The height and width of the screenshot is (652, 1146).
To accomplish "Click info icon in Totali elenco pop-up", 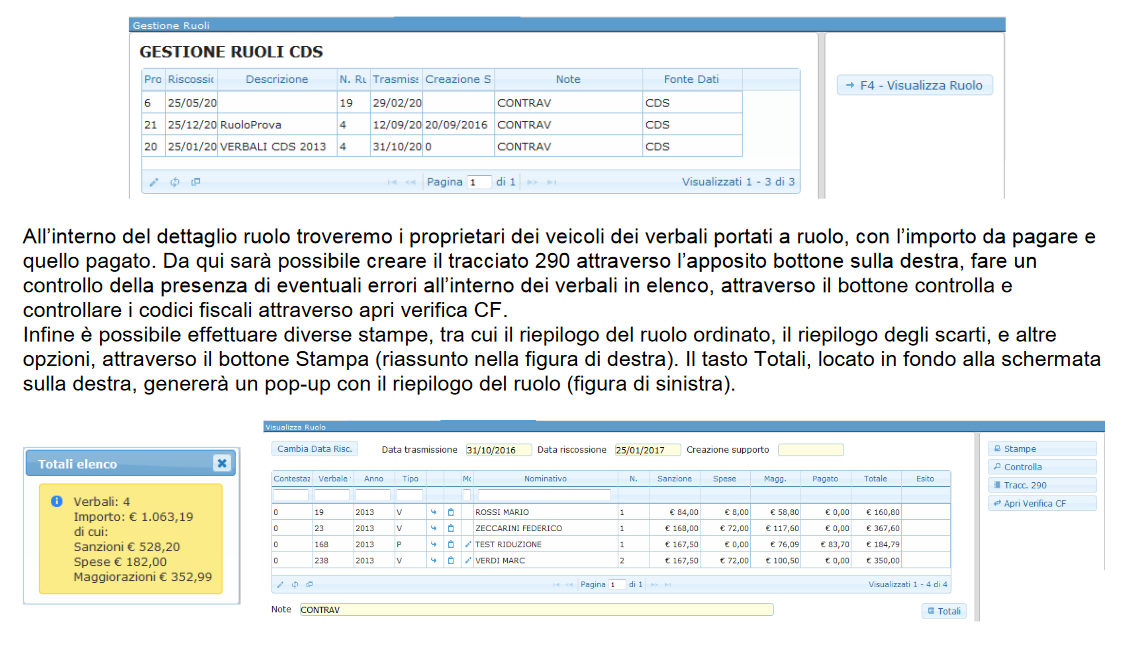I will (x=56, y=501).
